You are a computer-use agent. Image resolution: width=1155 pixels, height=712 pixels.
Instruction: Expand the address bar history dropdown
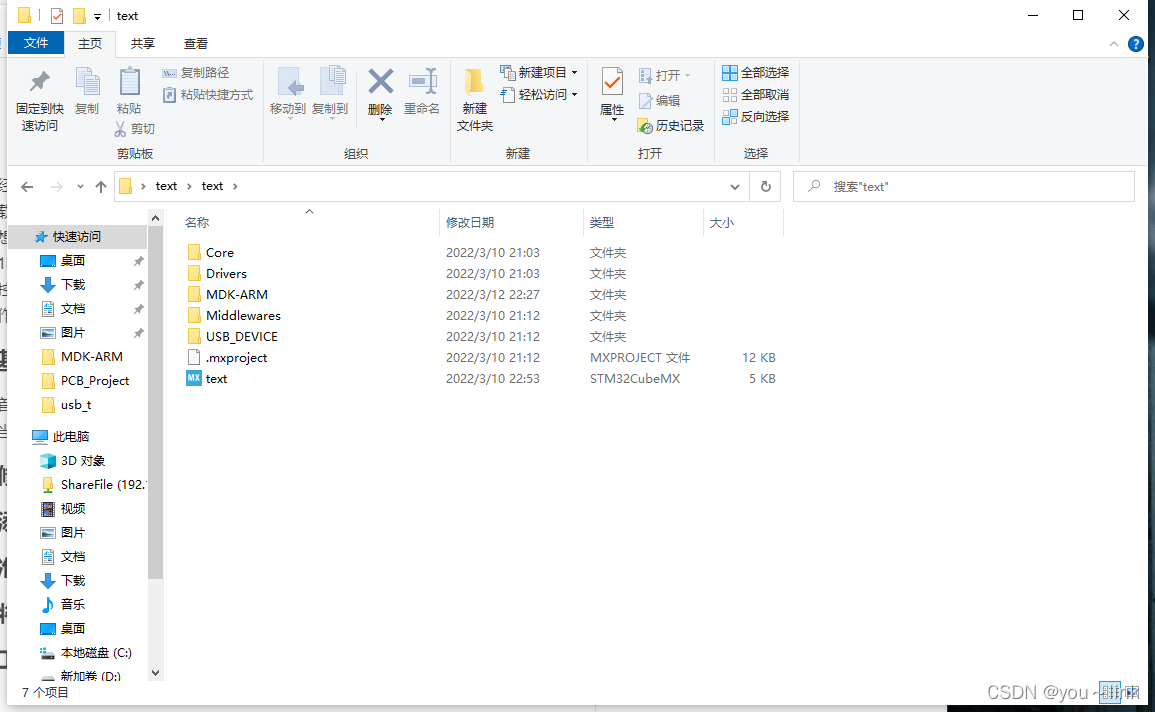coord(734,187)
